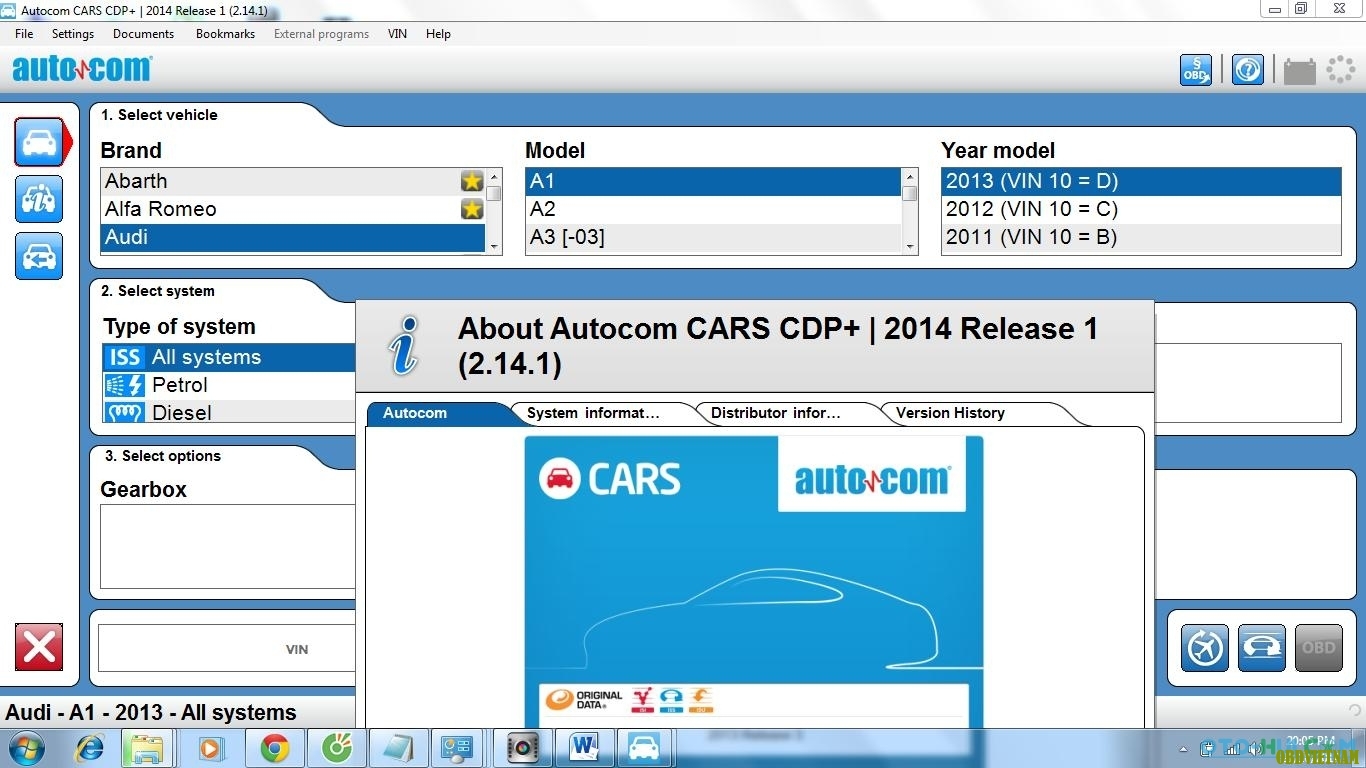This screenshot has height=768, width=1366.
Task: Open Cốc Cốc browser from taskbar
Action: pos(337,748)
